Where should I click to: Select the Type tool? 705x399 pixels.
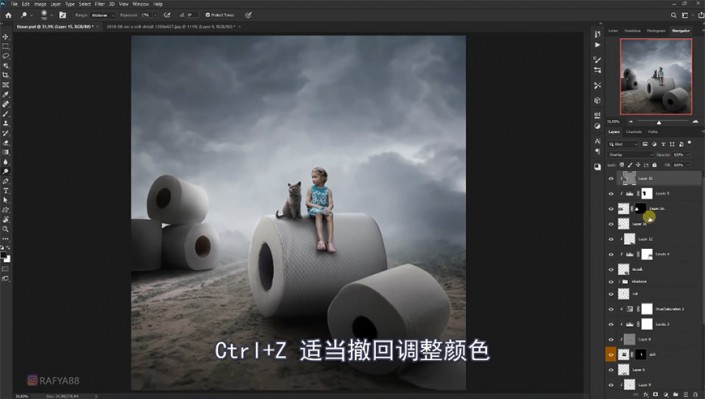[5, 191]
